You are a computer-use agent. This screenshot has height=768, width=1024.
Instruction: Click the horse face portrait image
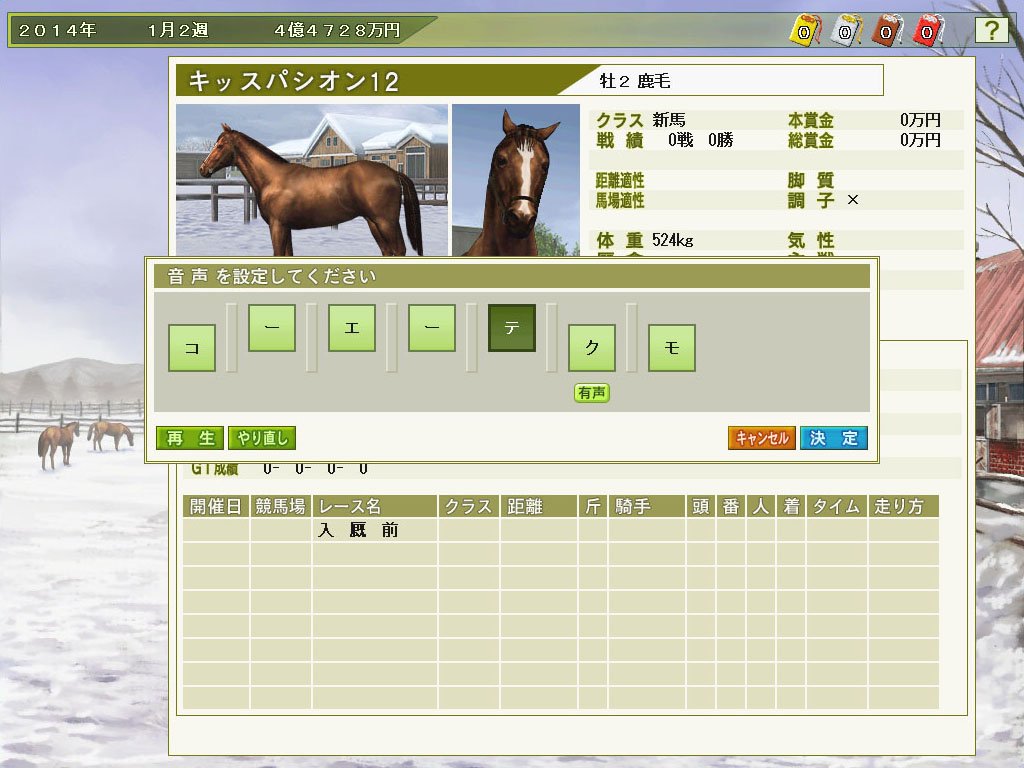point(516,180)
